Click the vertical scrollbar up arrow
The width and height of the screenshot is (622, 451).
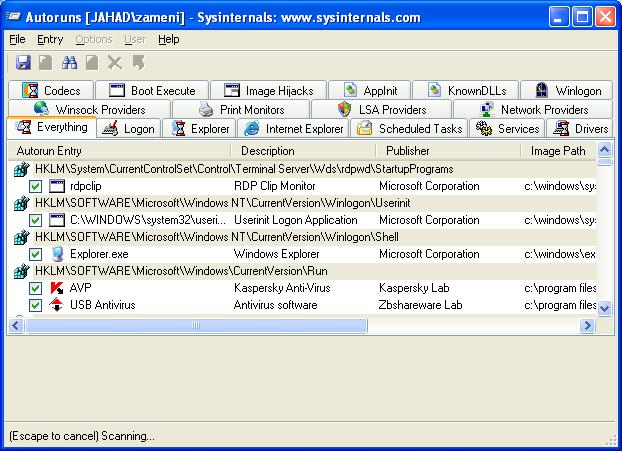pyautogui.click(x=605, y=150)
